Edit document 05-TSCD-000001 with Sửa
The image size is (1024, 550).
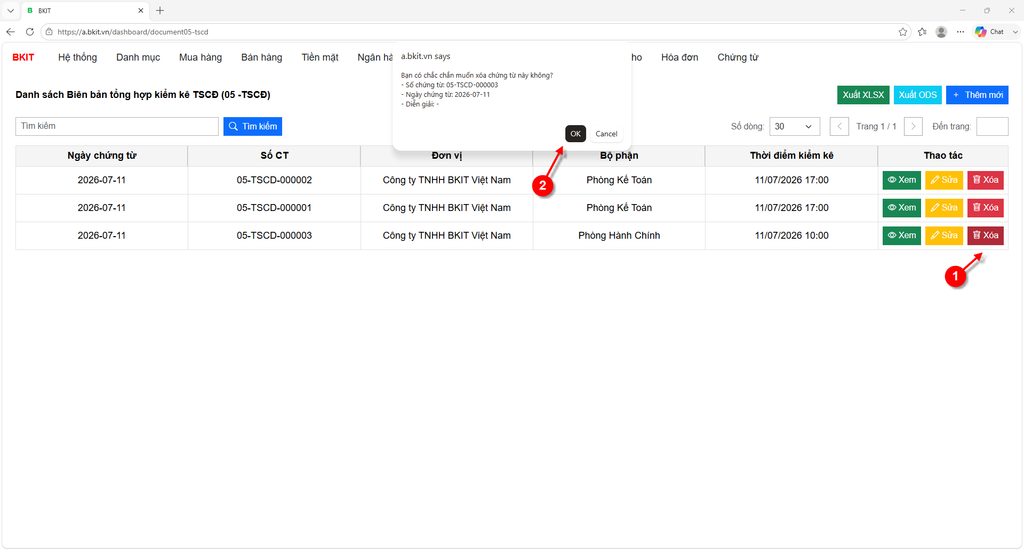tap(944, 208)
